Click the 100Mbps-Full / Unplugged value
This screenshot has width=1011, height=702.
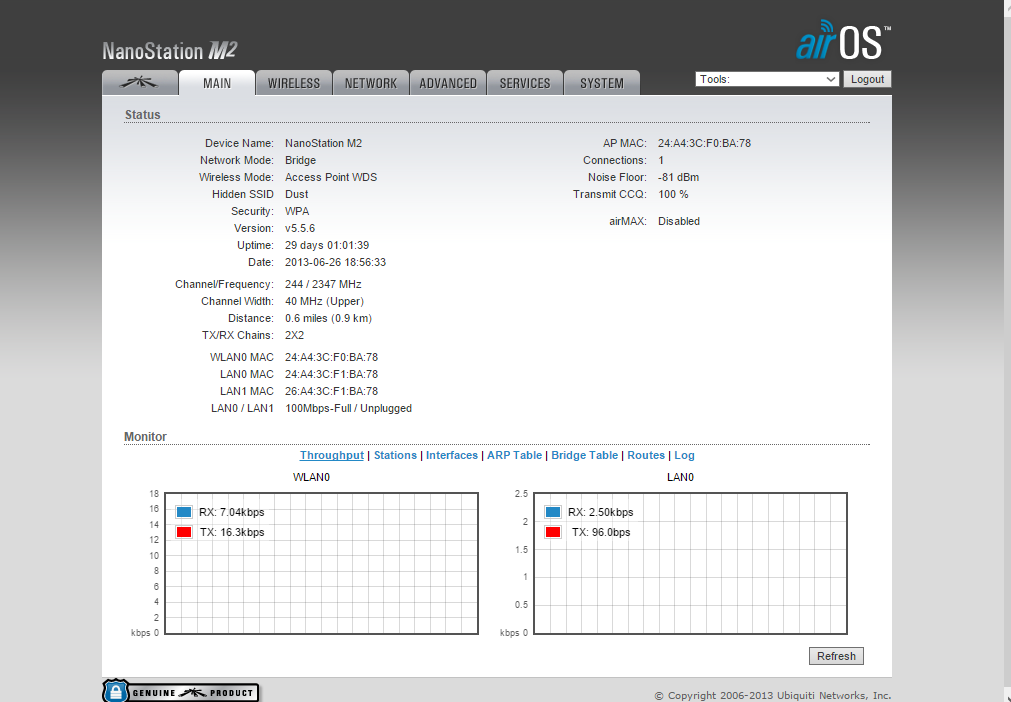(348, 408)
